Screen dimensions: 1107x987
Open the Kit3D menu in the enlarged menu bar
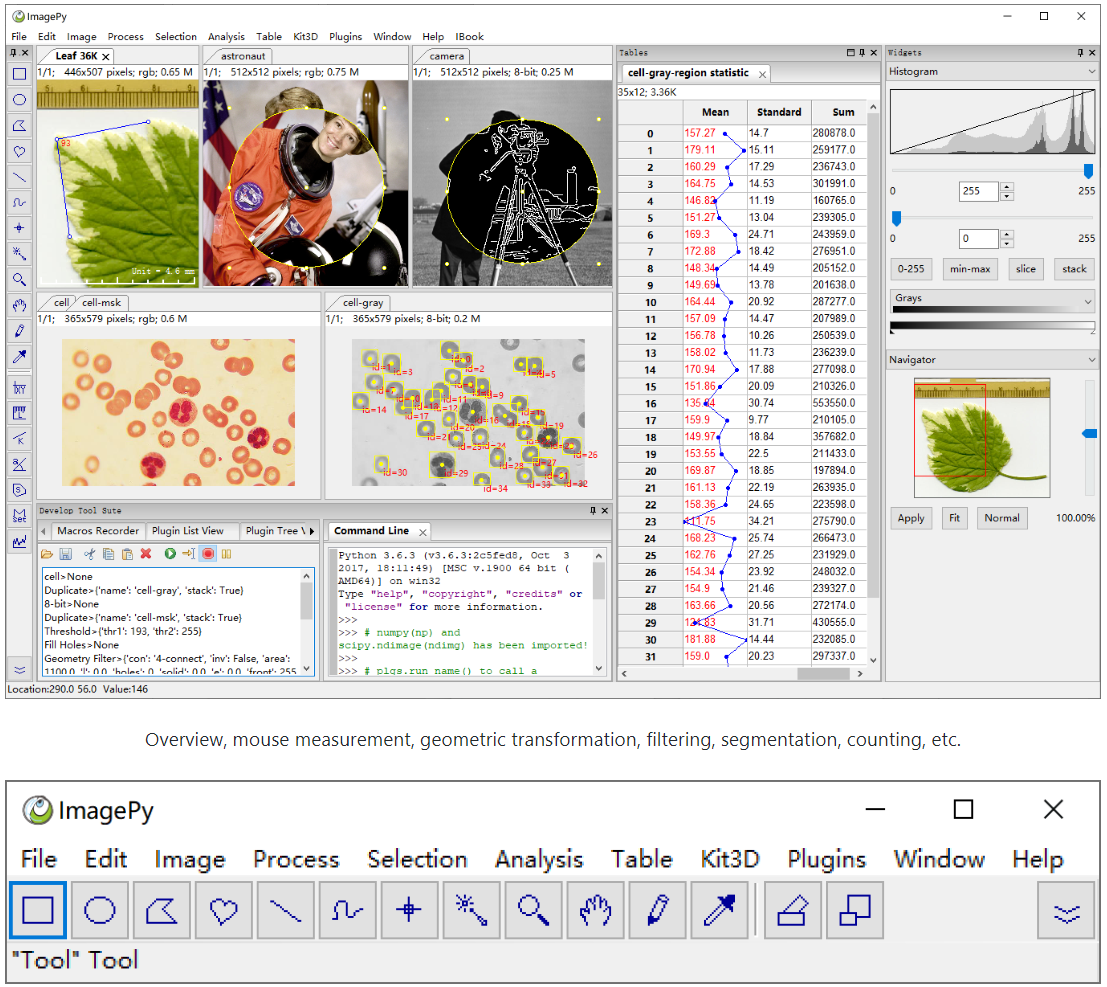[x=729, y=859]
